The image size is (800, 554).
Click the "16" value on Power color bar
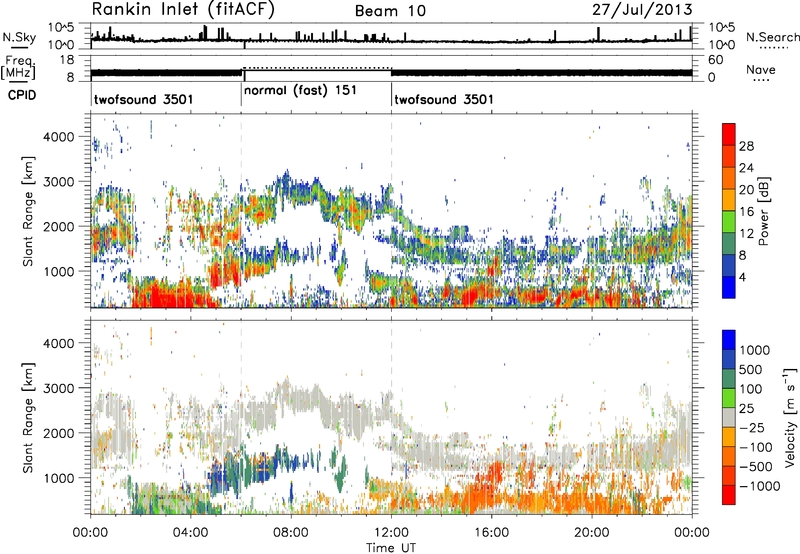coord(746,212)
